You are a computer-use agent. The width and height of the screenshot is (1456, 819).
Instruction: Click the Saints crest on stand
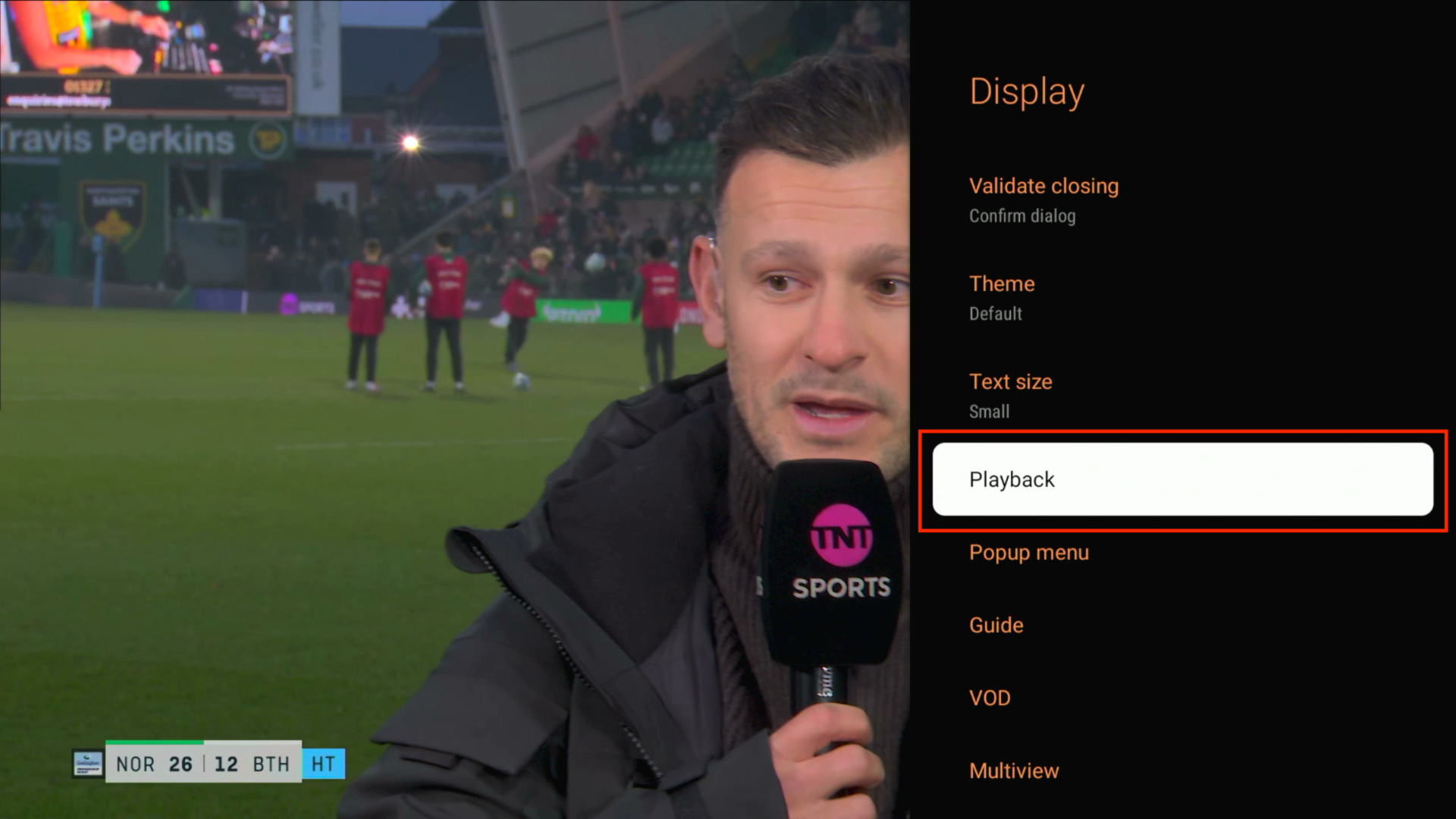[x=112, y=212]
